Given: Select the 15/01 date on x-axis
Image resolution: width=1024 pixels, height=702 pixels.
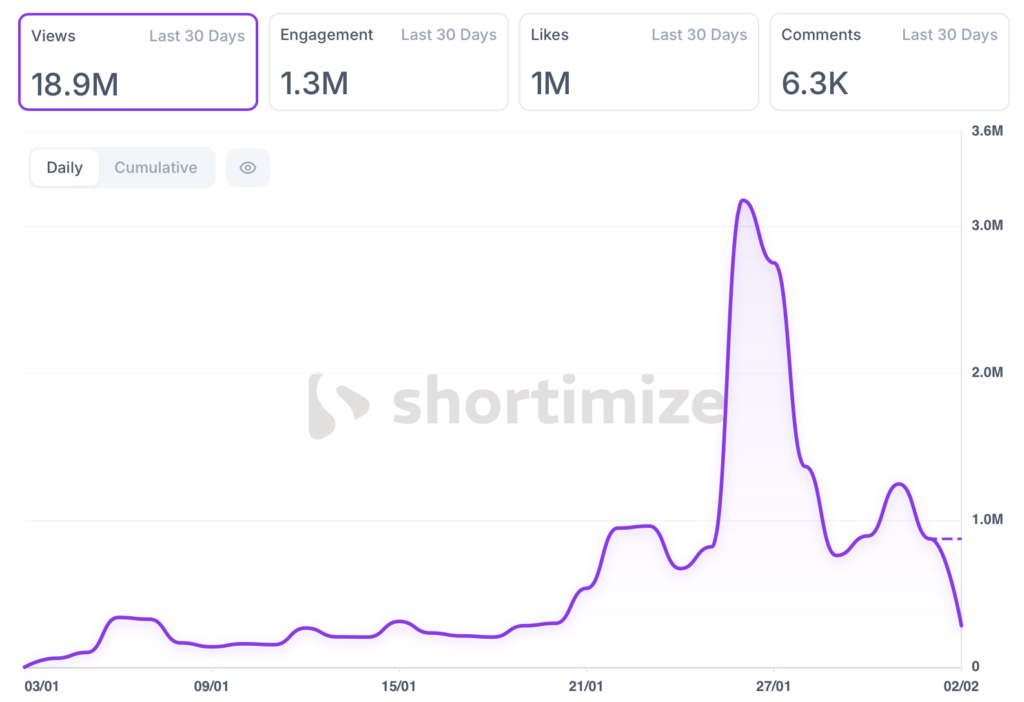Looking at the screenshot, I should (399, 686).
